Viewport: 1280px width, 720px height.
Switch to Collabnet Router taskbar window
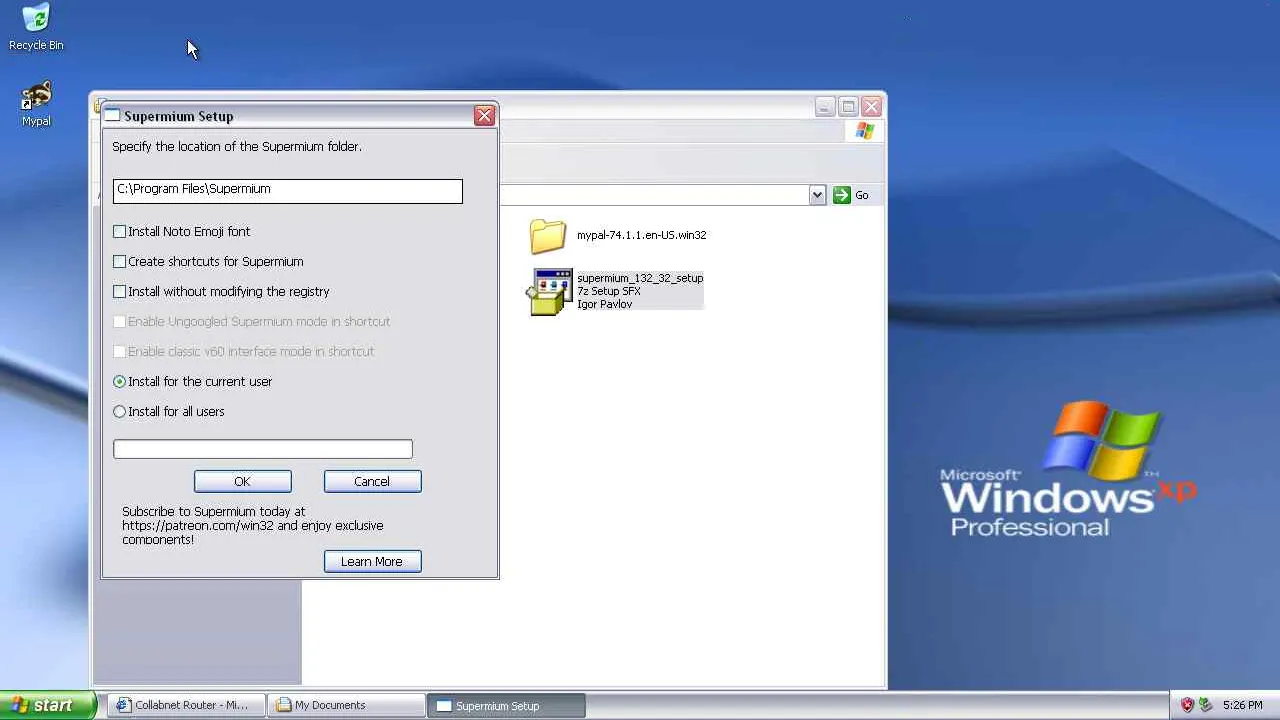coord(186,705)
